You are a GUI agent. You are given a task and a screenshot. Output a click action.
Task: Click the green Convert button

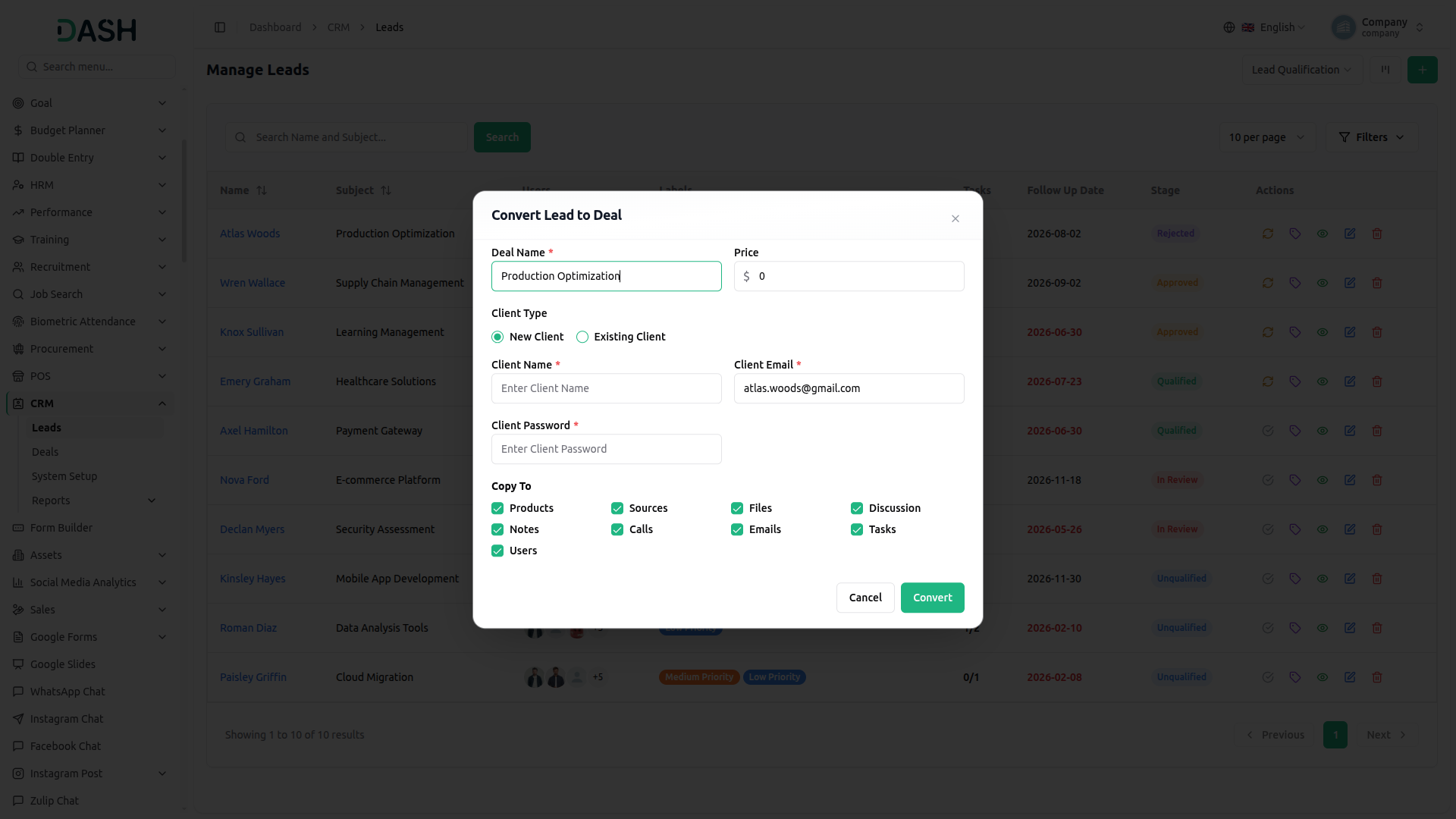pyautogui.click(x=932, y=598)
